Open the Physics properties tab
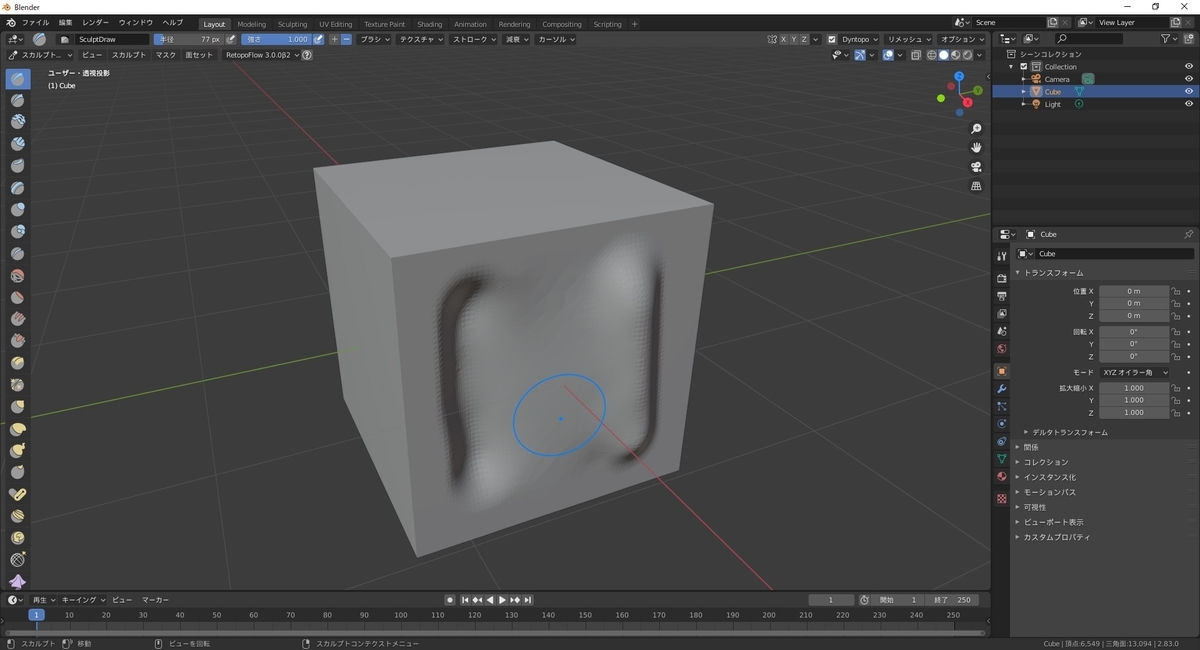 point(1002,424)
